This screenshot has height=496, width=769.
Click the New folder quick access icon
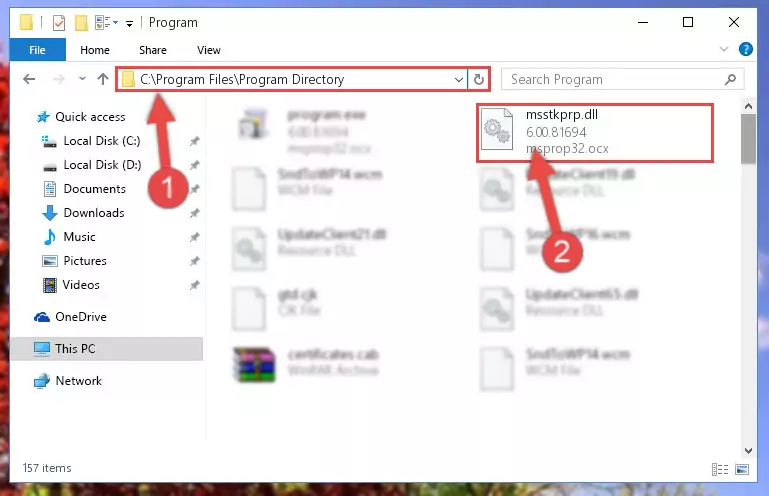[81, 23]
